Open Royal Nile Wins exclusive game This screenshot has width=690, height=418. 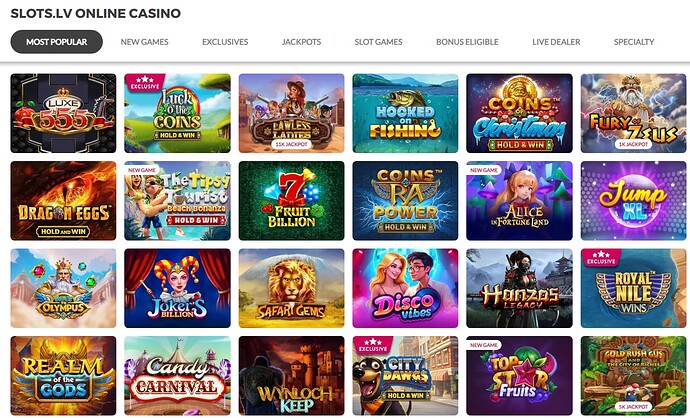tap(633, 288)
